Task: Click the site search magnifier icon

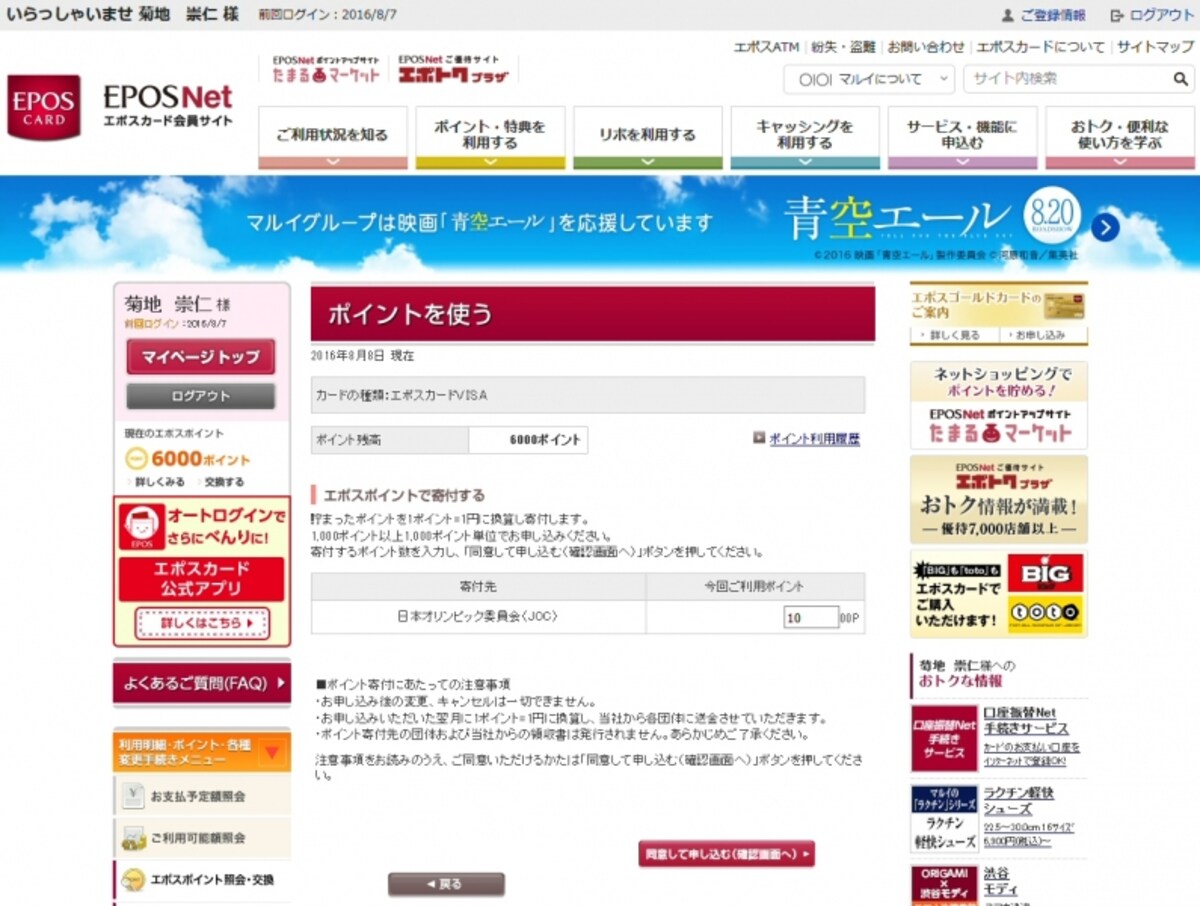Action: click(1181, 79)
